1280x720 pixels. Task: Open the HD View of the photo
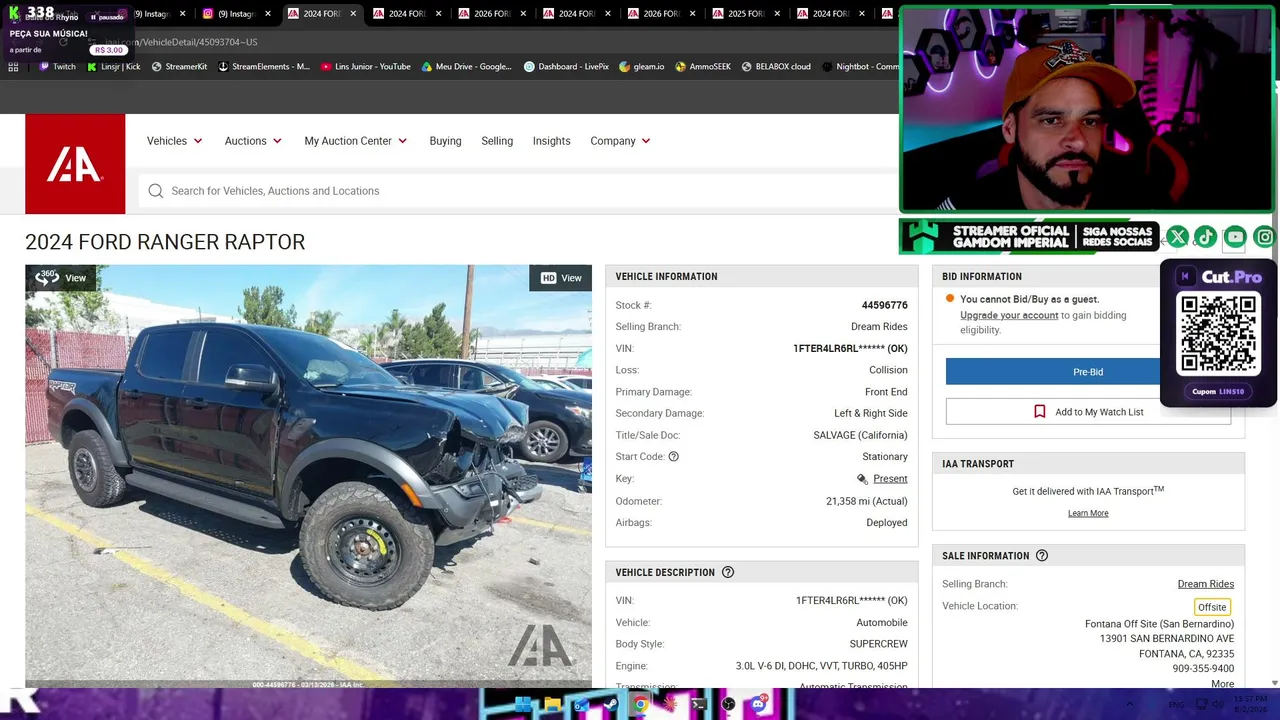561,278
